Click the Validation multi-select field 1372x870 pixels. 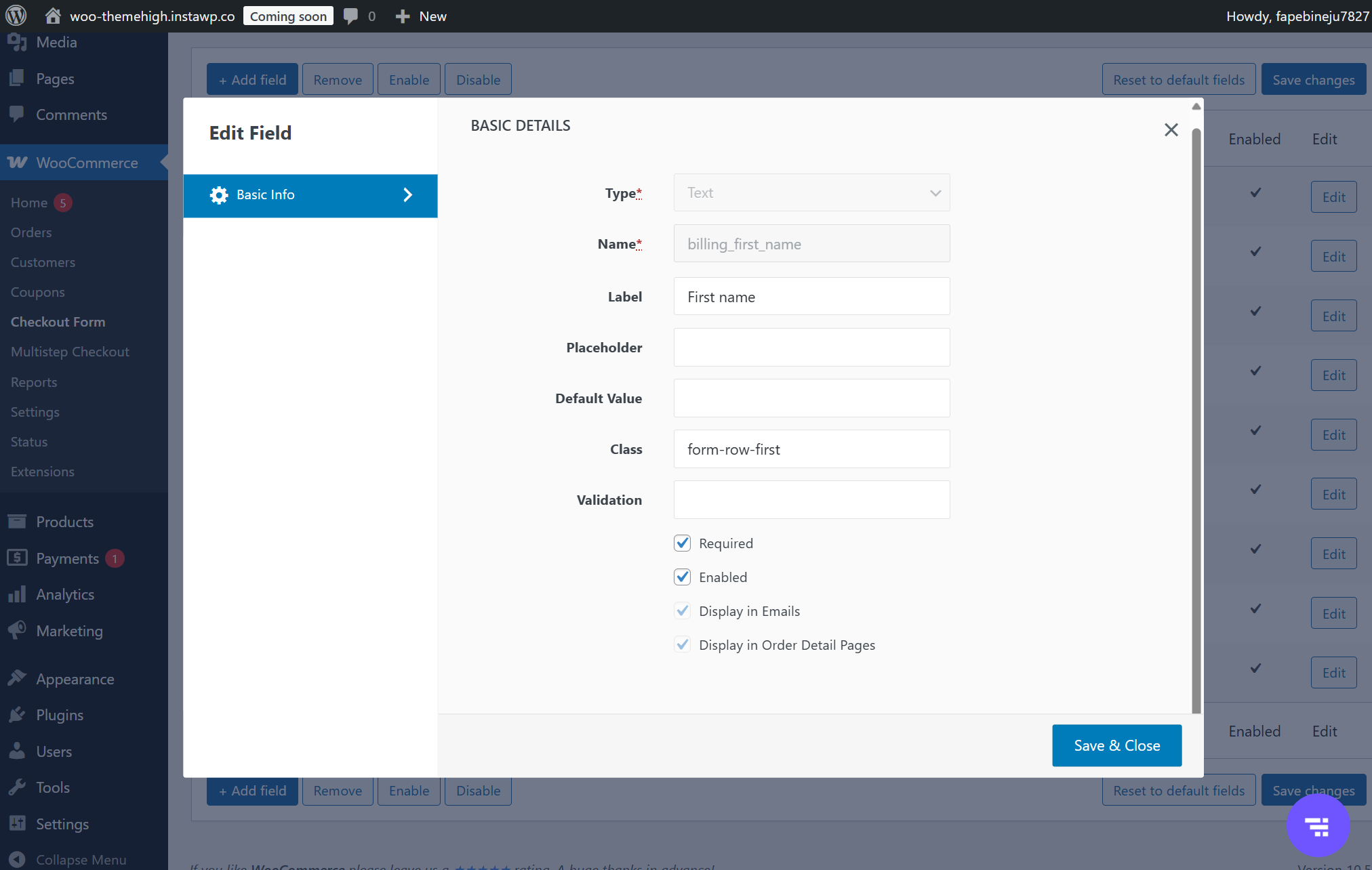point(811,500)
